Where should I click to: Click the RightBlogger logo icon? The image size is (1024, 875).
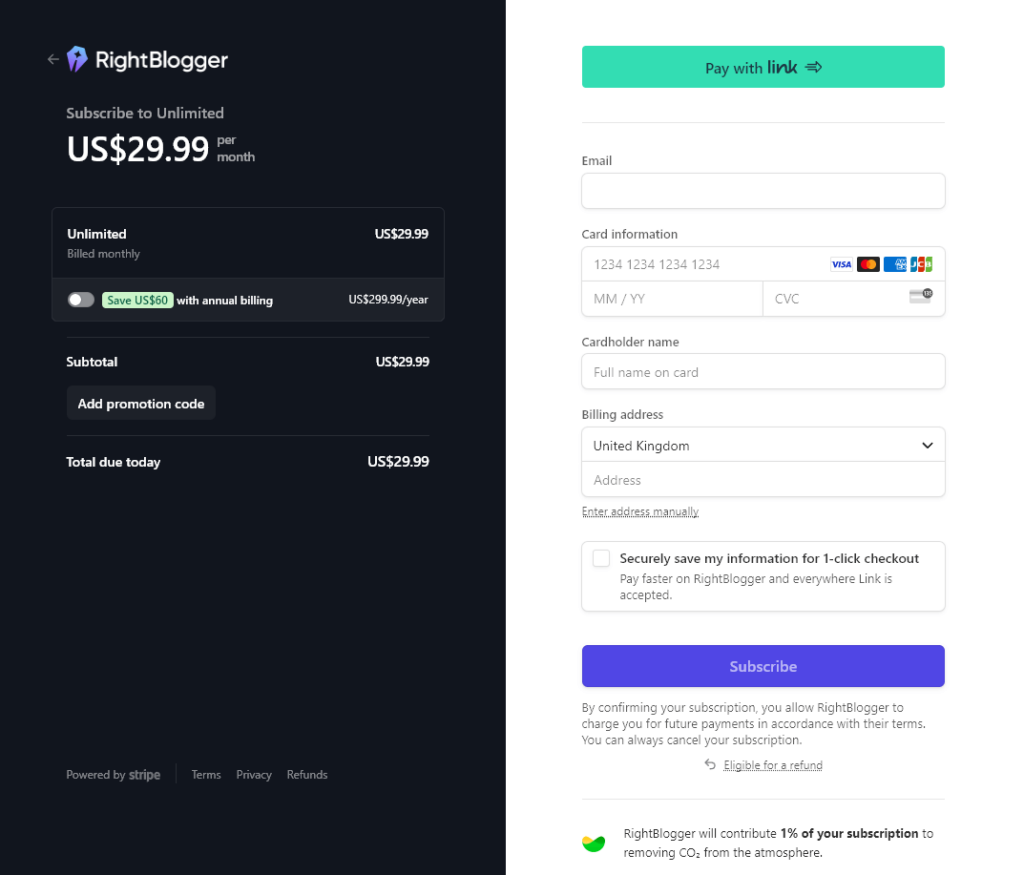(78, 59)
